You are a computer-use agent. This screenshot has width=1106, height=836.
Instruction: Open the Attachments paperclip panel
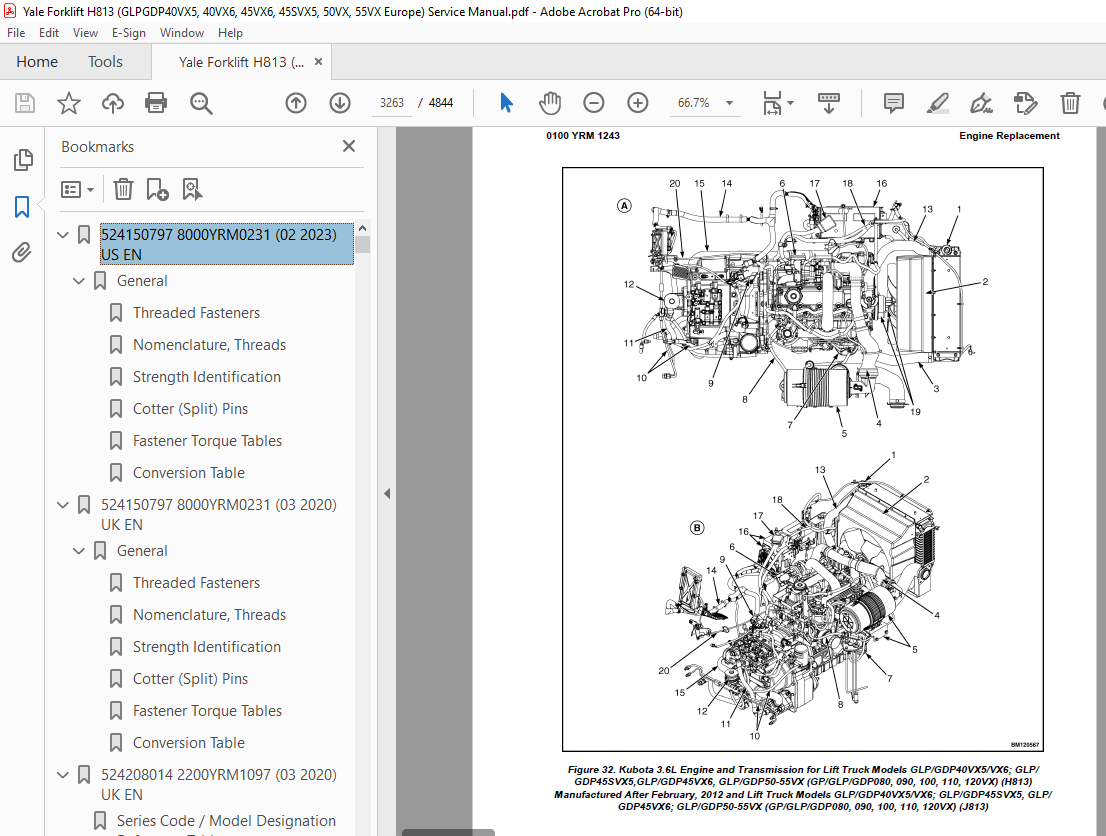22,253
